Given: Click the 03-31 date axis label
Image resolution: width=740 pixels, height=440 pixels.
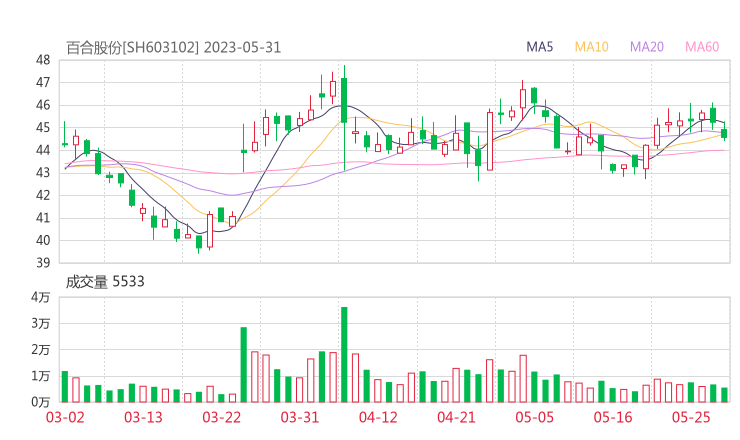Looking at the screenshot, I should click(300, 417).
